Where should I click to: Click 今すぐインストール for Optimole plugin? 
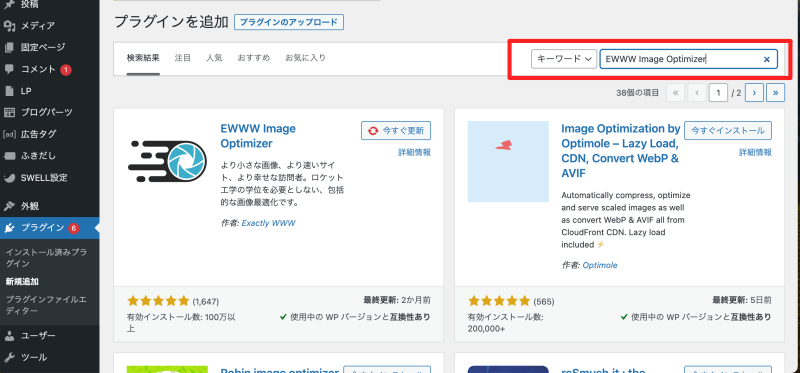click(728, 131)
